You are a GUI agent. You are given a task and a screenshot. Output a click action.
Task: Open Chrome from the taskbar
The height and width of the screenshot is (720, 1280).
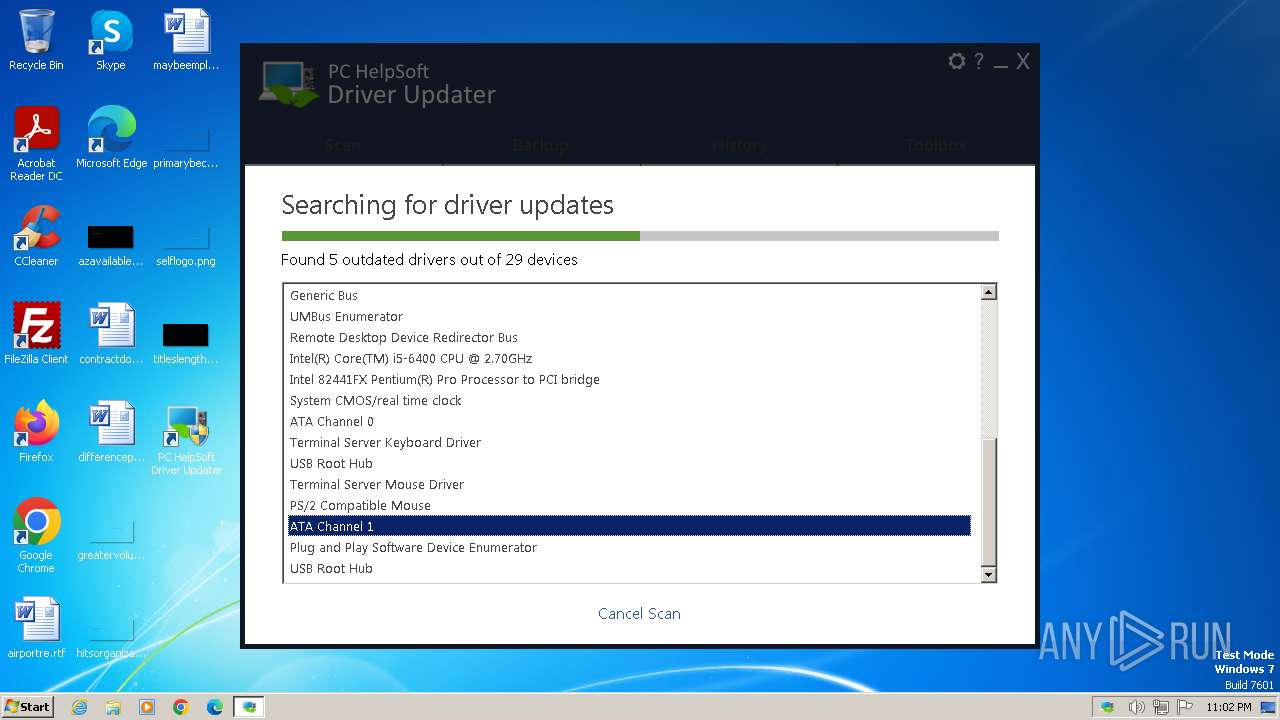pos(181,707)
